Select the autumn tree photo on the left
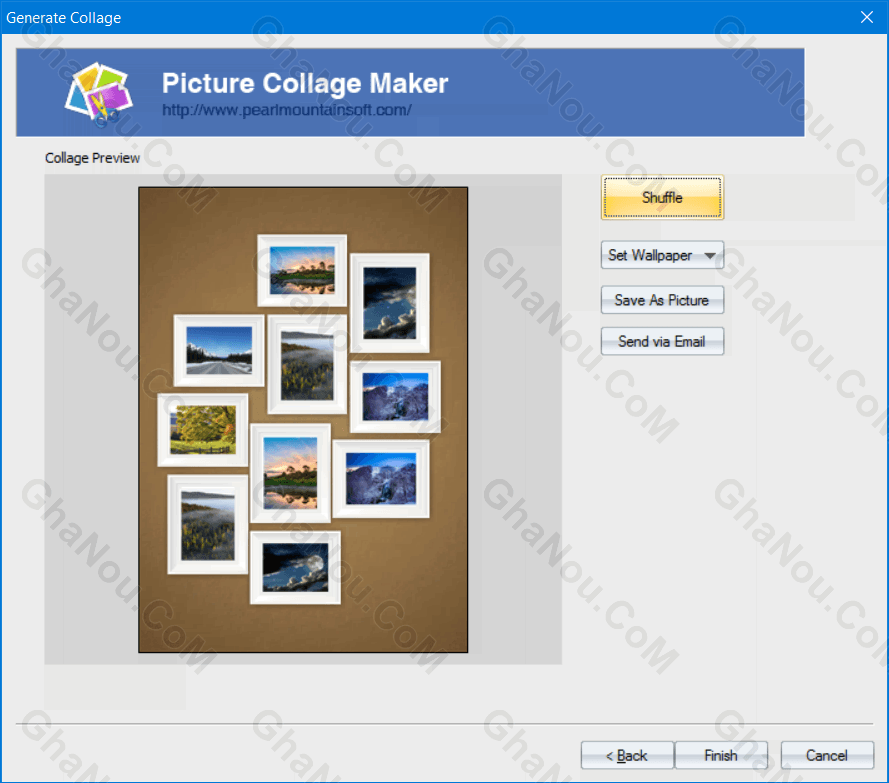Screen dimensions: 889x783 pos(202,430)
